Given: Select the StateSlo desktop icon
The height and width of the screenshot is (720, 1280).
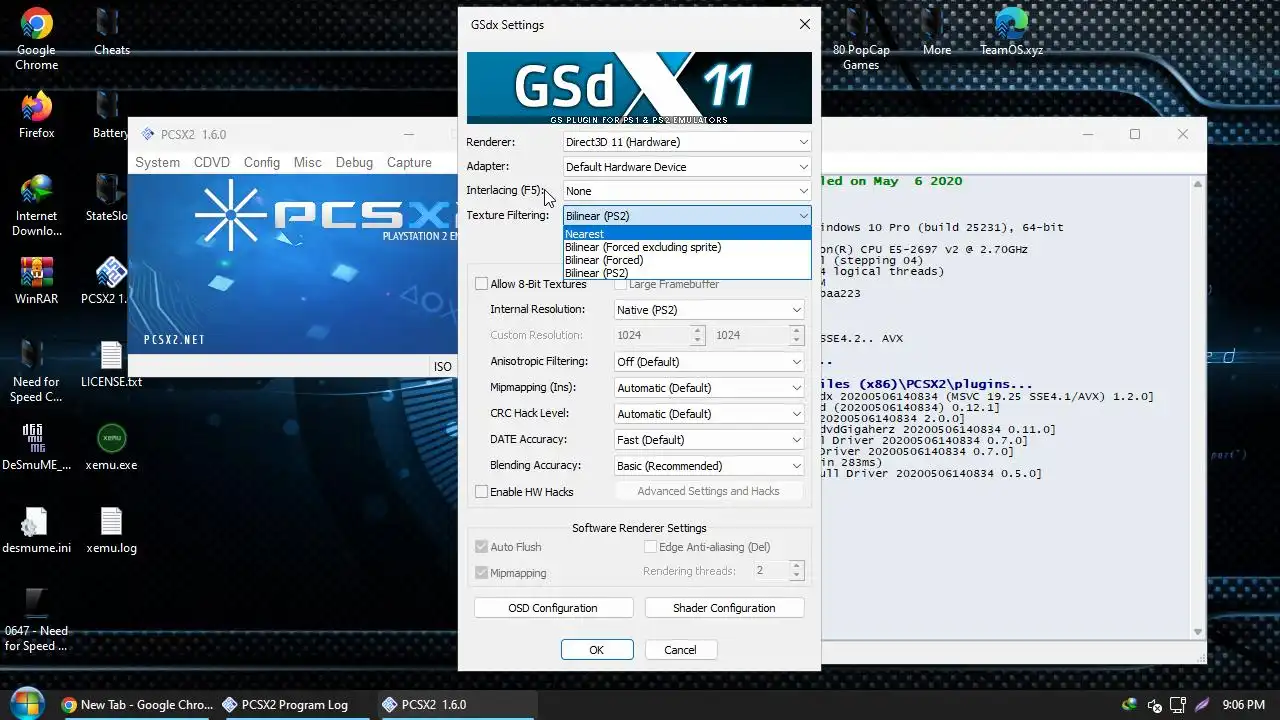Looking at the screenshot, I should [107, 198].
